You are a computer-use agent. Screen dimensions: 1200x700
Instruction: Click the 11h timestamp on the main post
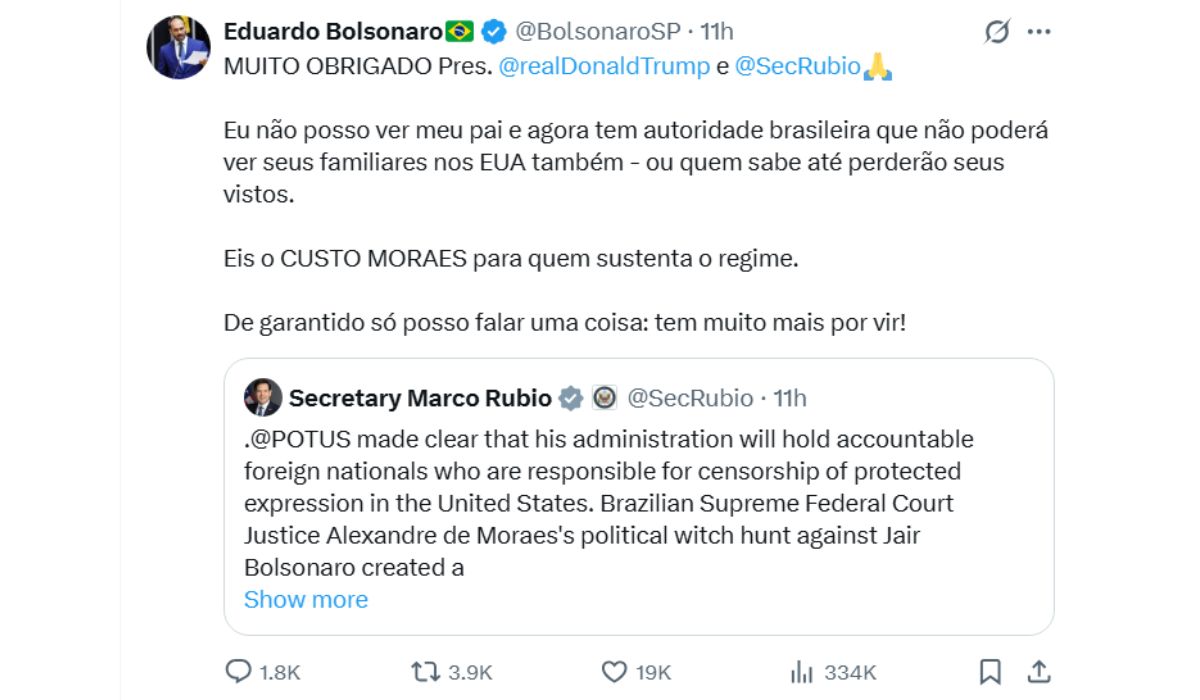click(716, 30)
